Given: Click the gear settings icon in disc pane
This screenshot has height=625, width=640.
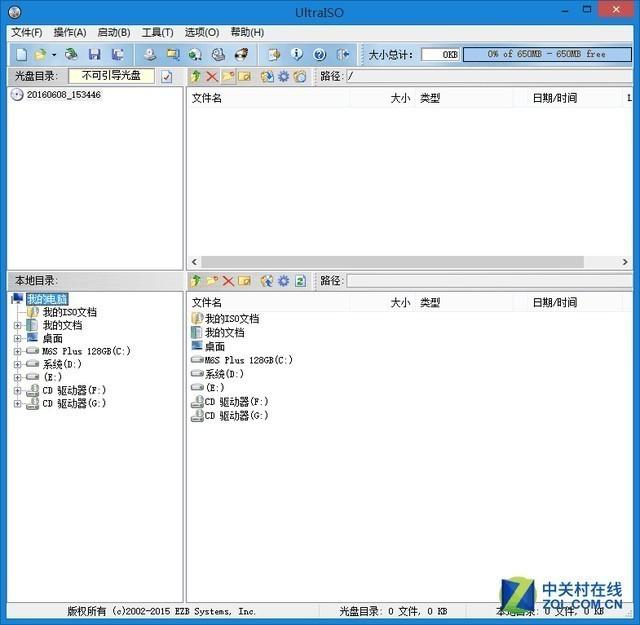Looking at the screenshot, I should pyautogui.click(x=284, y=76).
